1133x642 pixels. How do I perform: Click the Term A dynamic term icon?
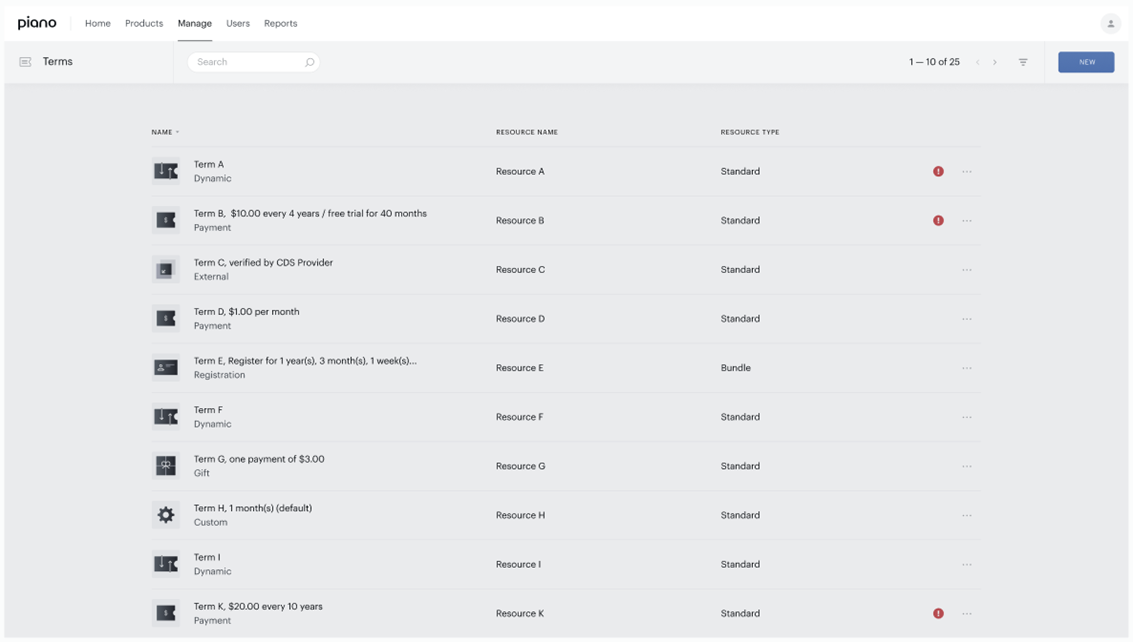pos(165,171)
